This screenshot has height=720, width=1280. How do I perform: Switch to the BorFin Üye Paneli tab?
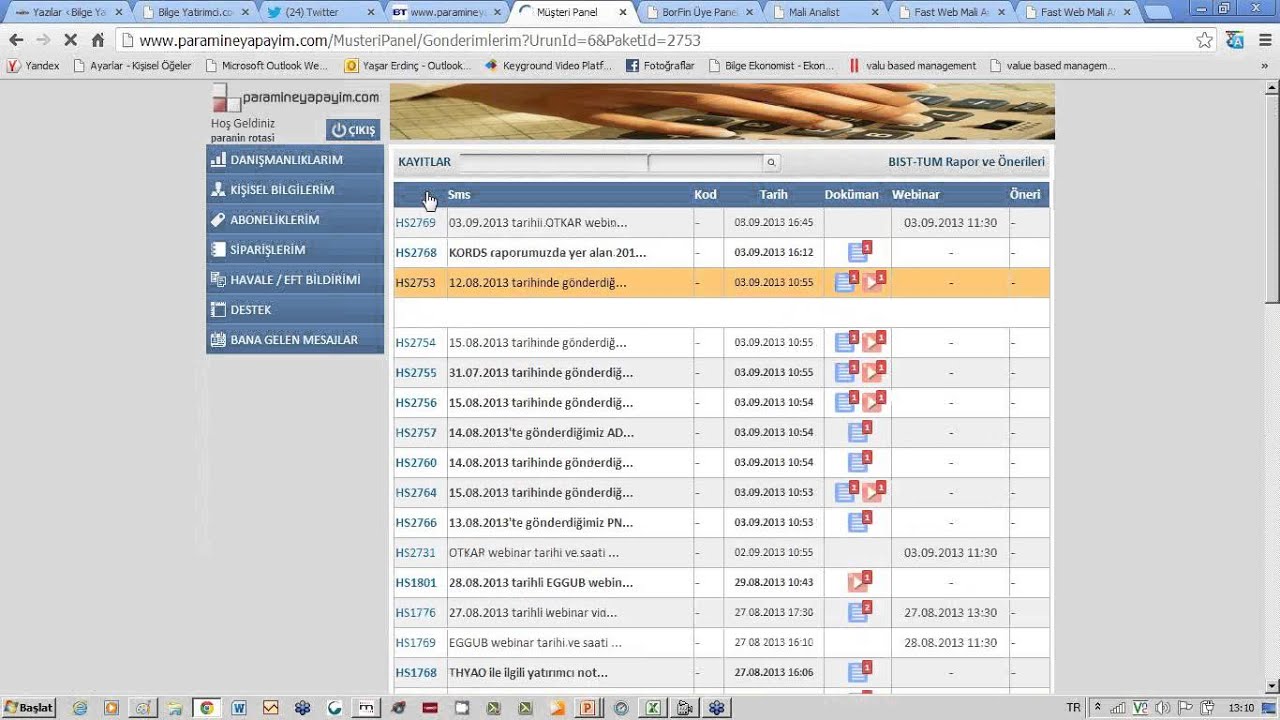click(700, 12)
